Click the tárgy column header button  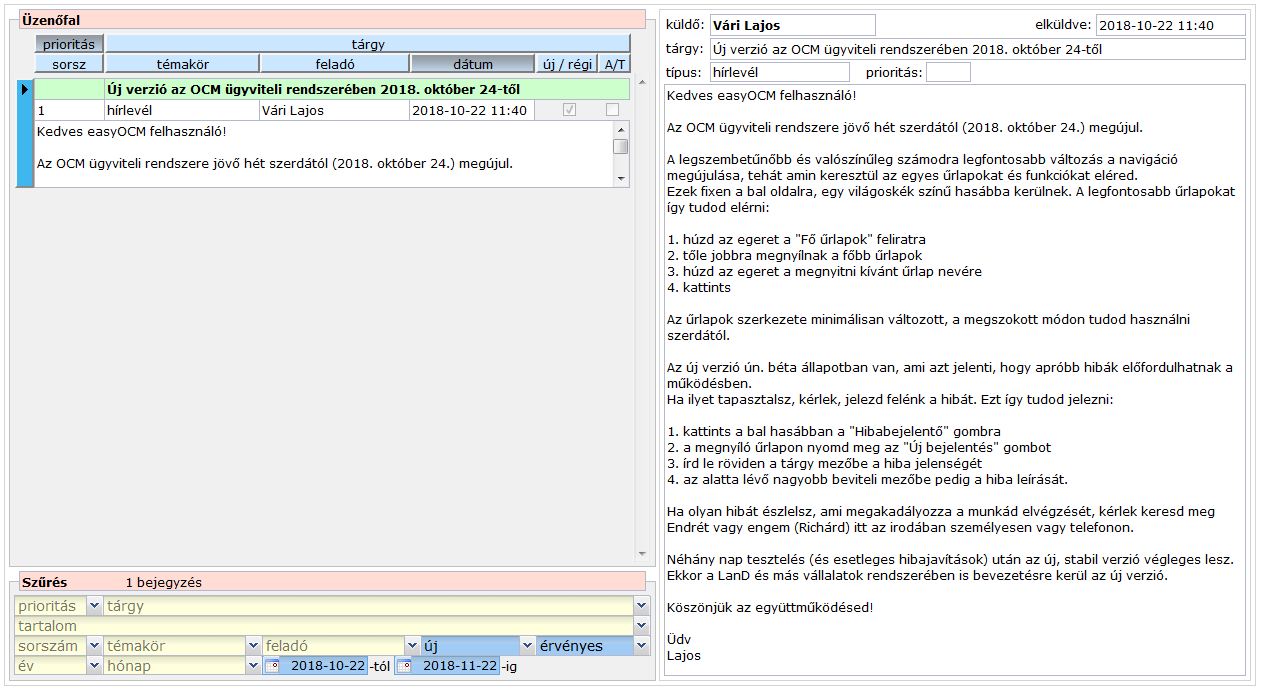click(367, 44)
